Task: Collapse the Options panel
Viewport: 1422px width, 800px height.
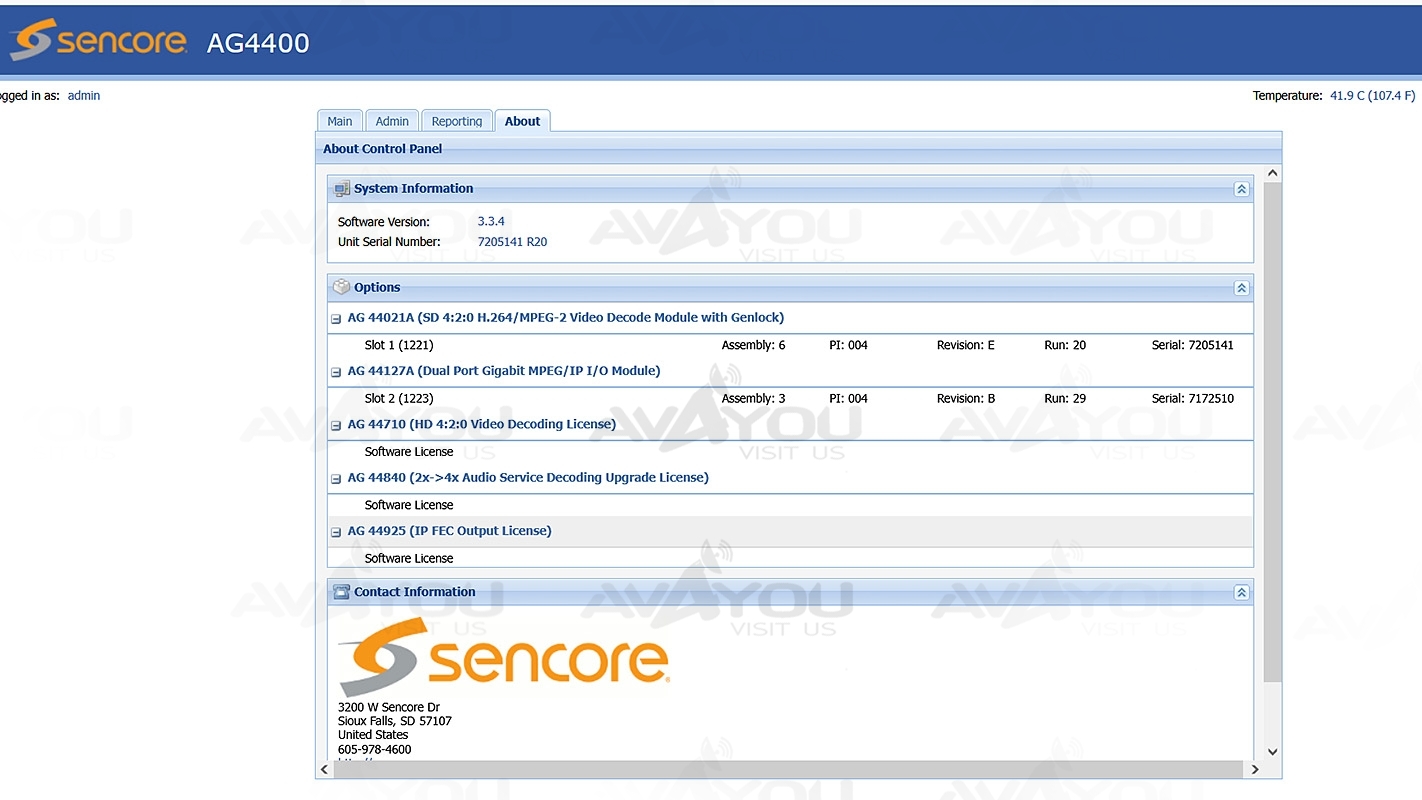Action: 1241,288
